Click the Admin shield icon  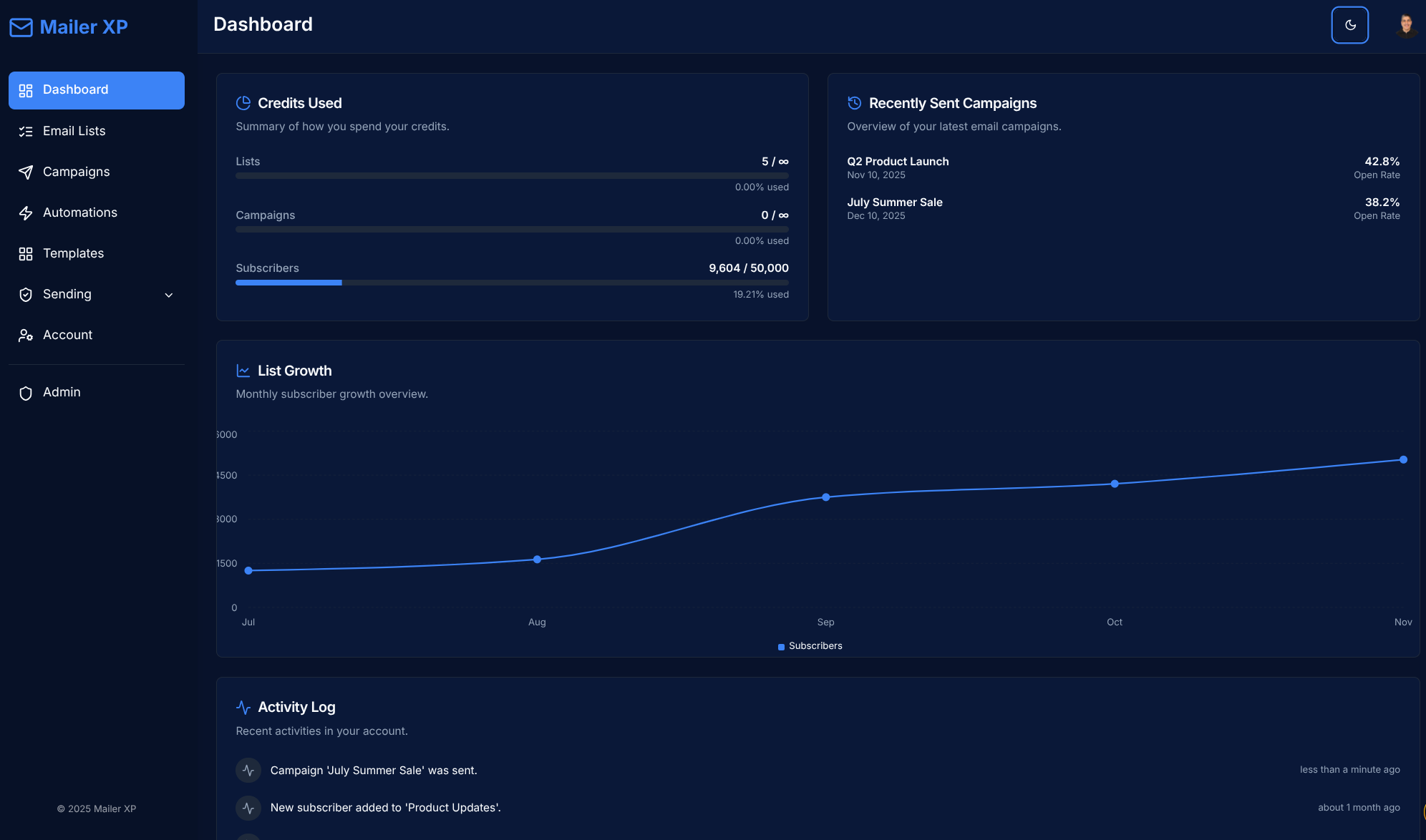[26, 392]
